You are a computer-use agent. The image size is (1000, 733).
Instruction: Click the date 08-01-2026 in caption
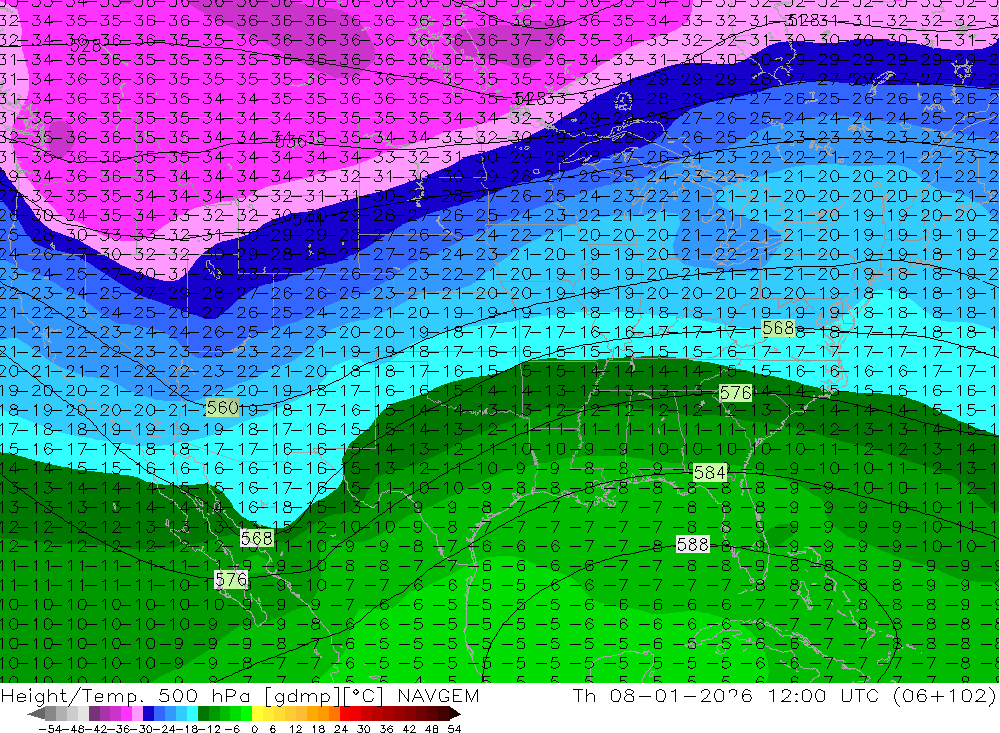pos(681,695)
